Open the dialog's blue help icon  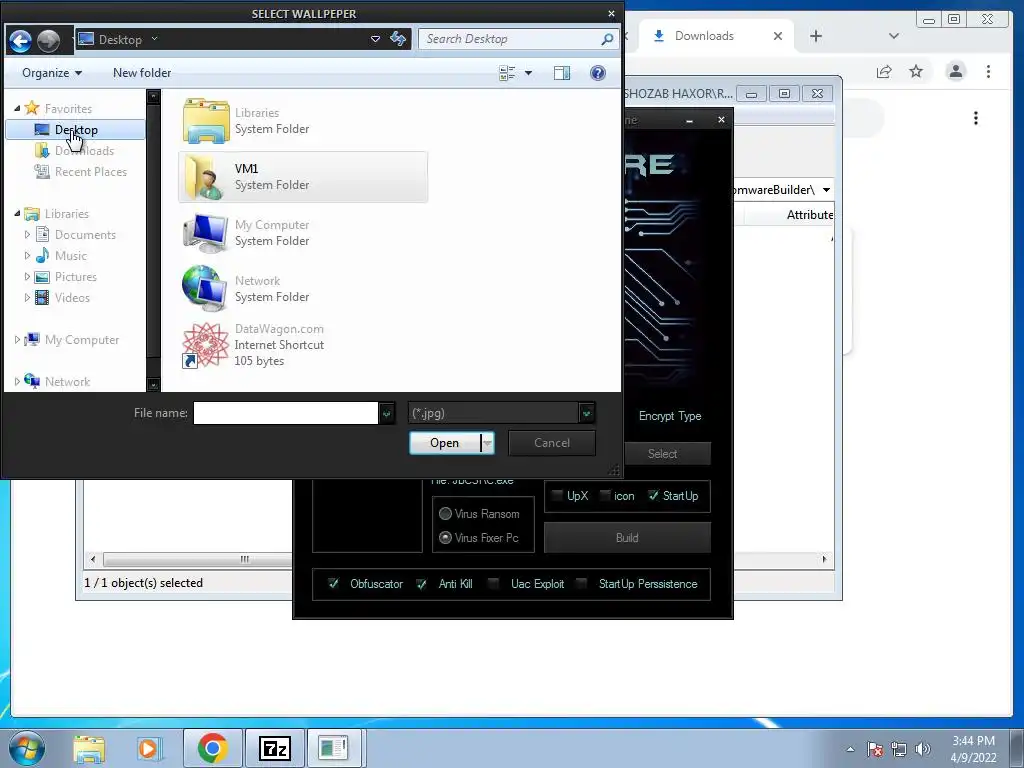pos(598,73)
